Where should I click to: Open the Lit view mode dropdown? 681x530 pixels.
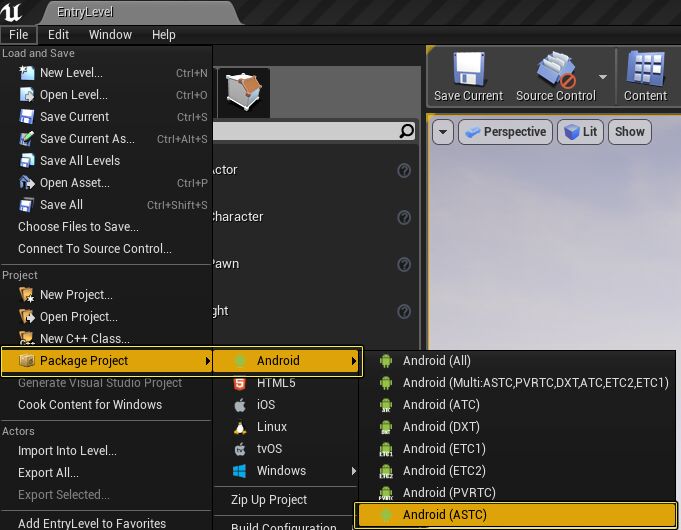tap(580, 132)
